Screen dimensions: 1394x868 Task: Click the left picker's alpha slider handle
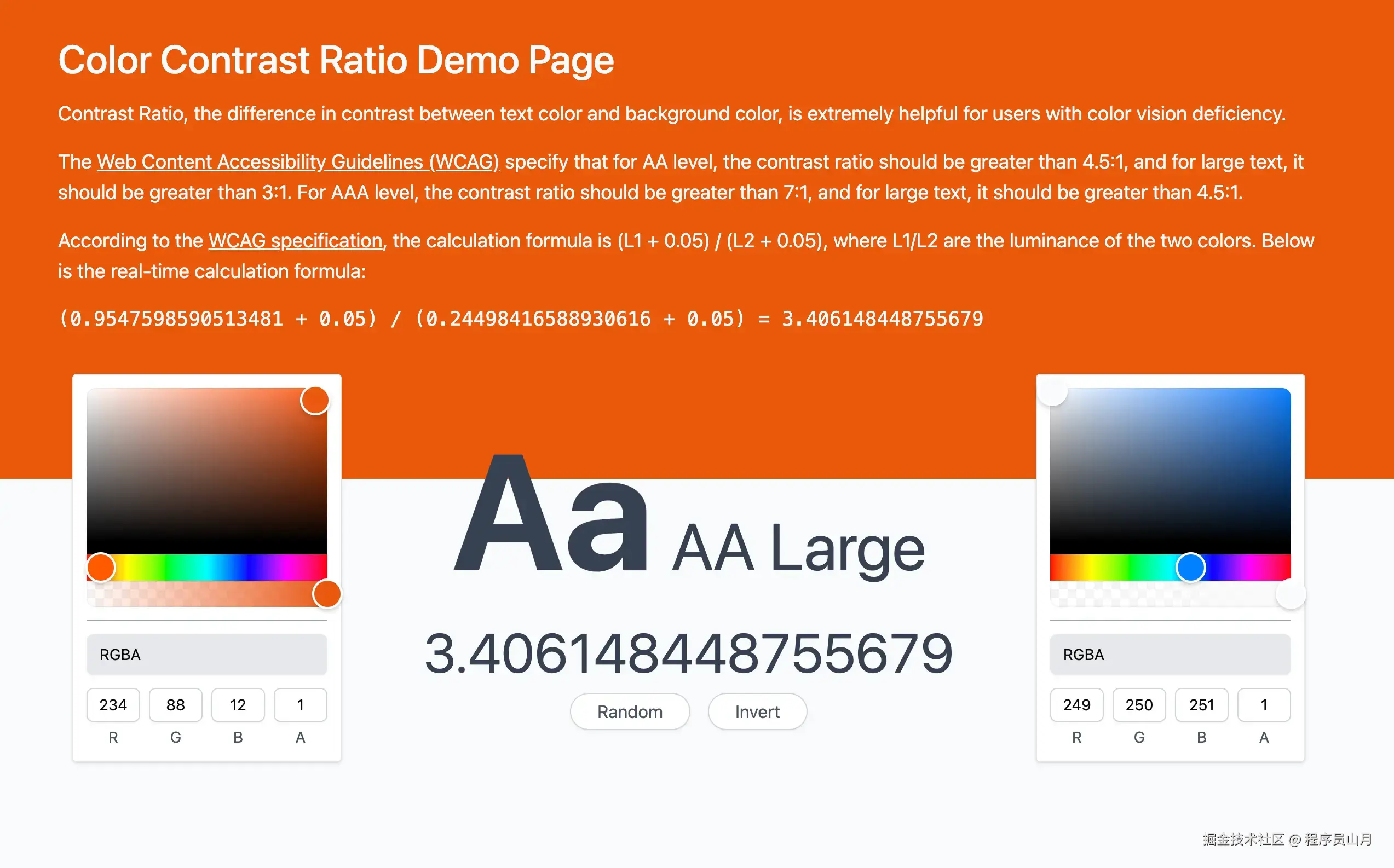pos(327,594)
